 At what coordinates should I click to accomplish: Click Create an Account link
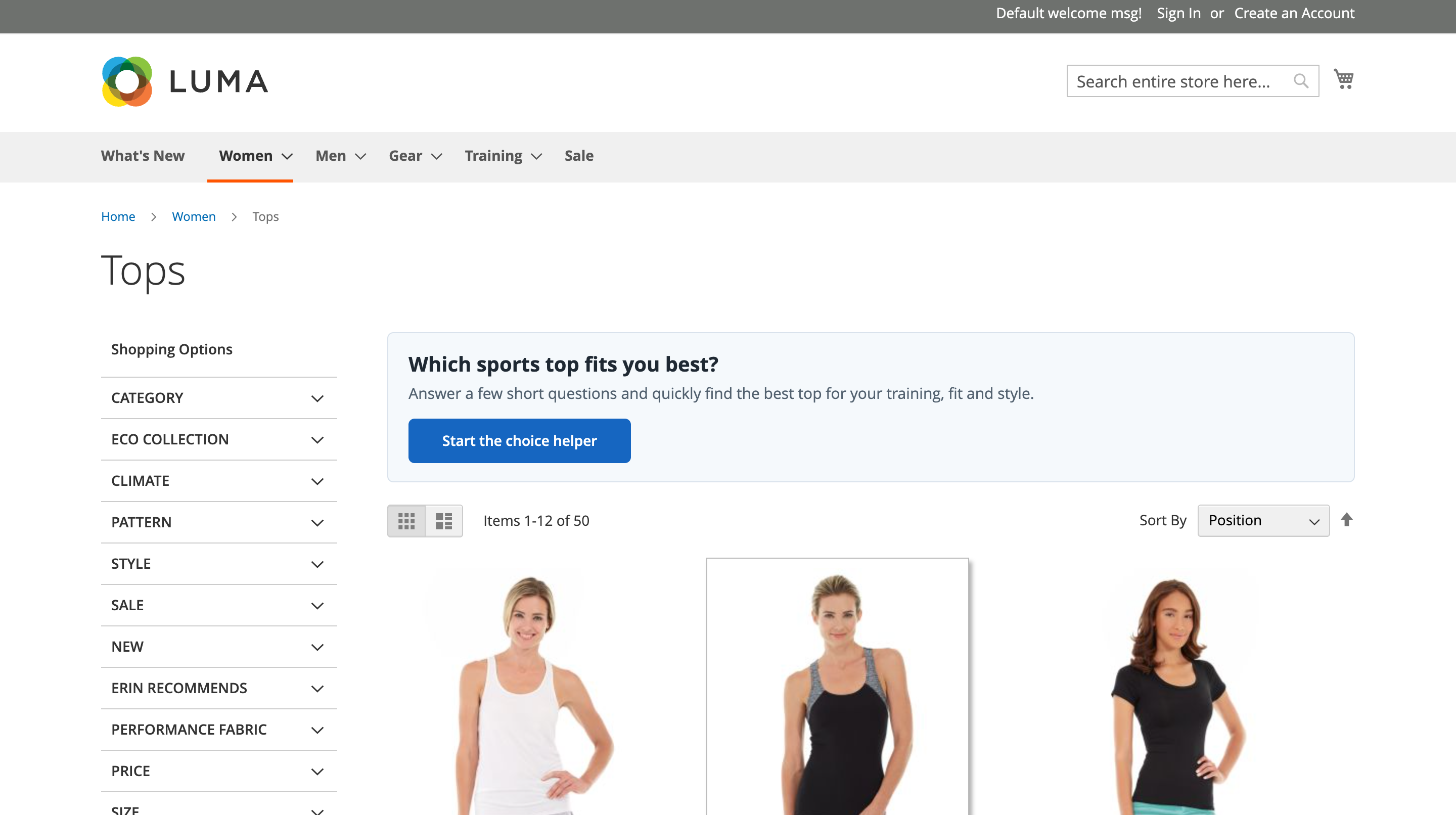click(x=1294, y=13)
